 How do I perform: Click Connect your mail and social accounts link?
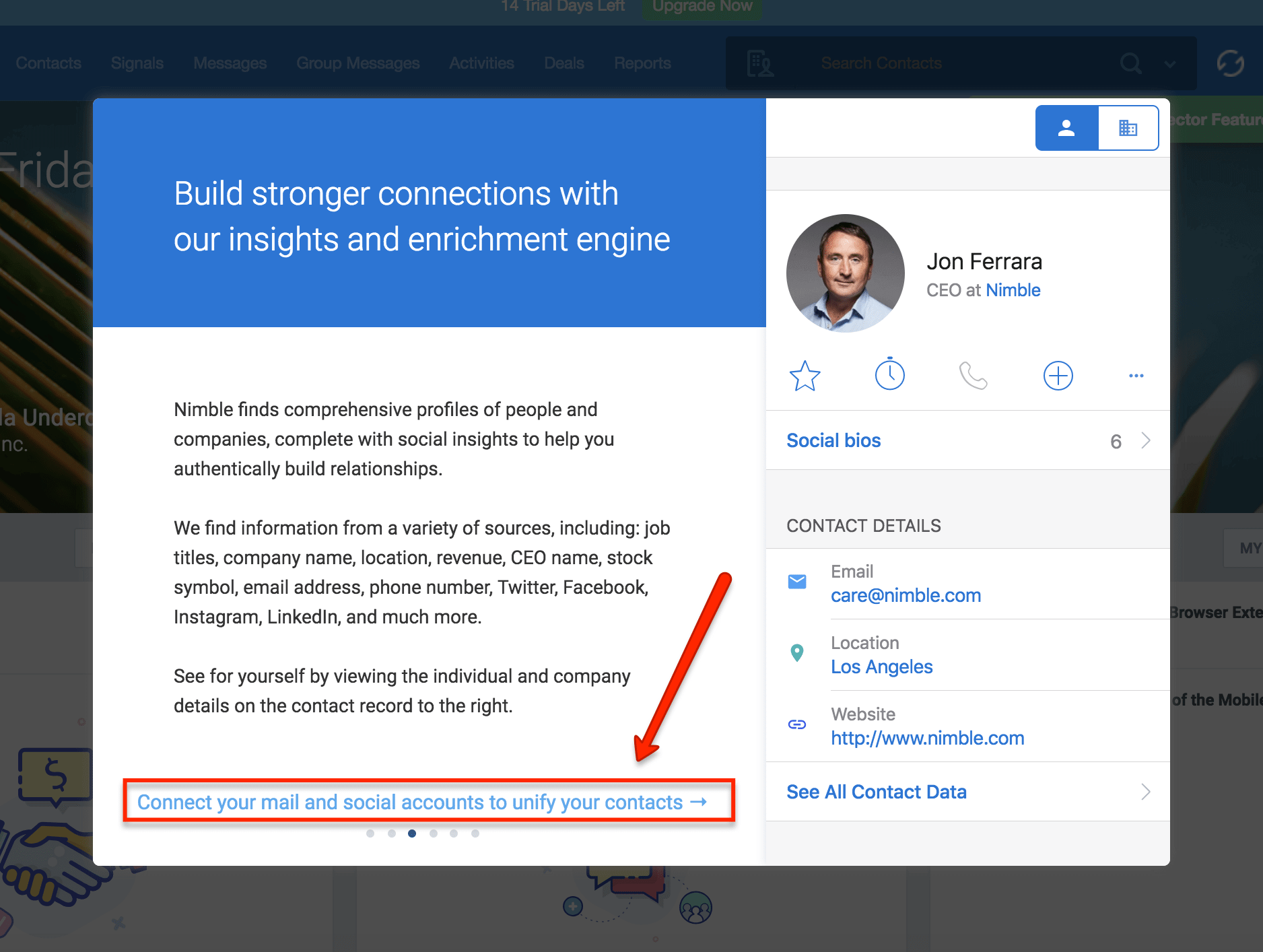coord(421,802)
